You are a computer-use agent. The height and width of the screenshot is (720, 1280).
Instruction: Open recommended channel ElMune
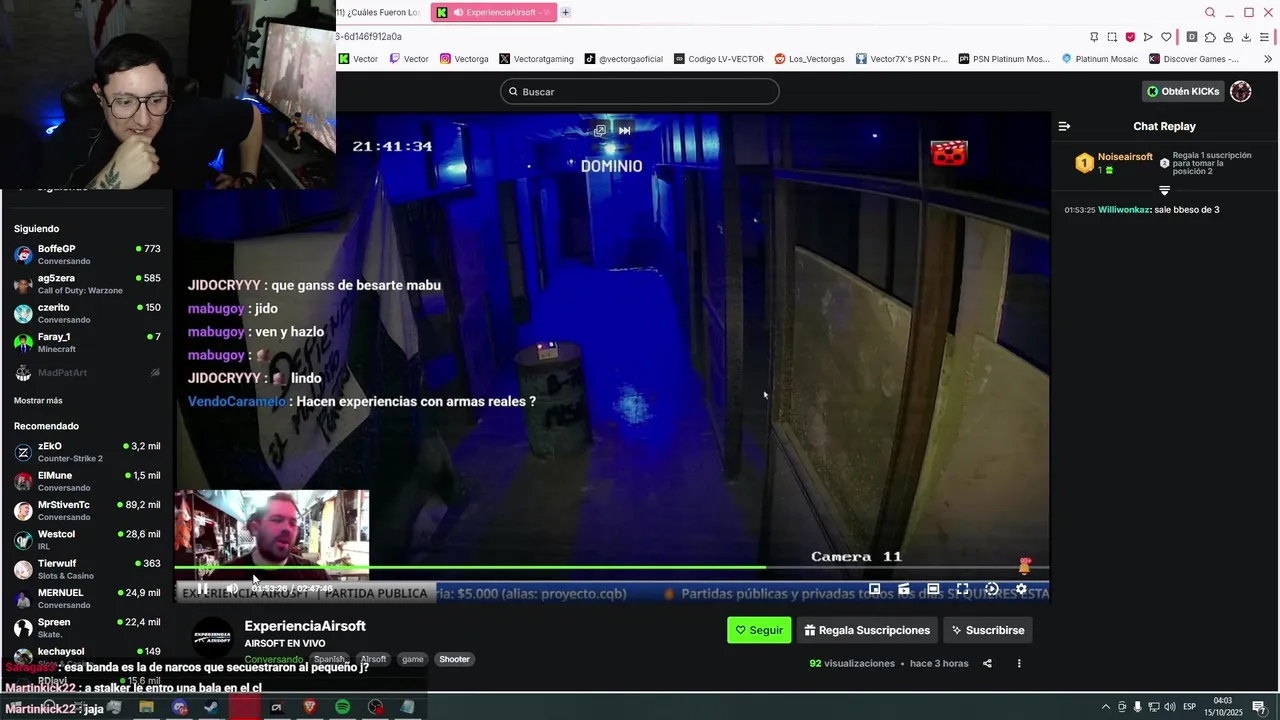[x=87, y=481]
